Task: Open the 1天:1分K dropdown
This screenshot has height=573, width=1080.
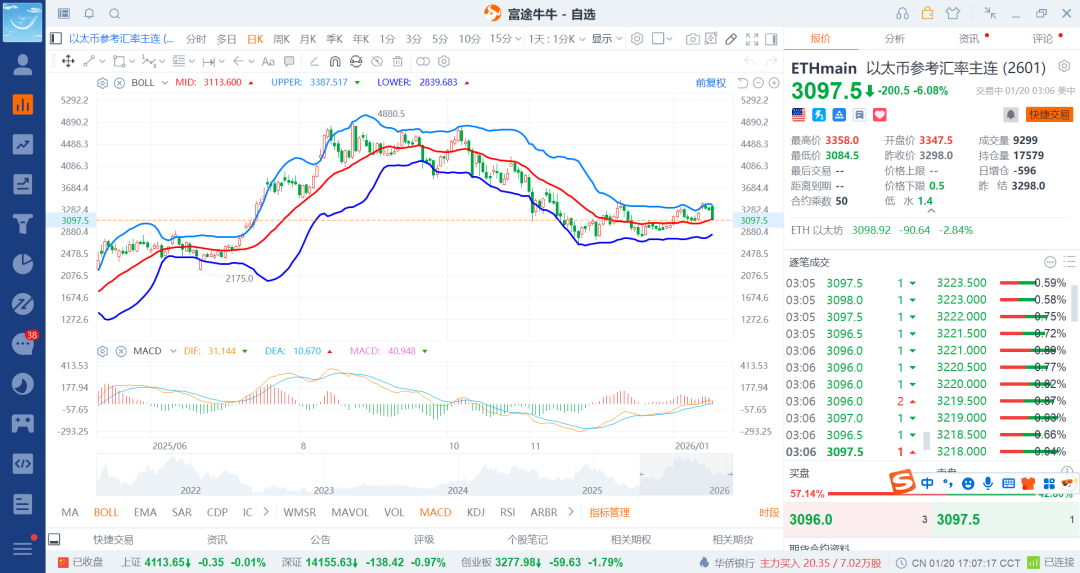Action: point(557,39)
